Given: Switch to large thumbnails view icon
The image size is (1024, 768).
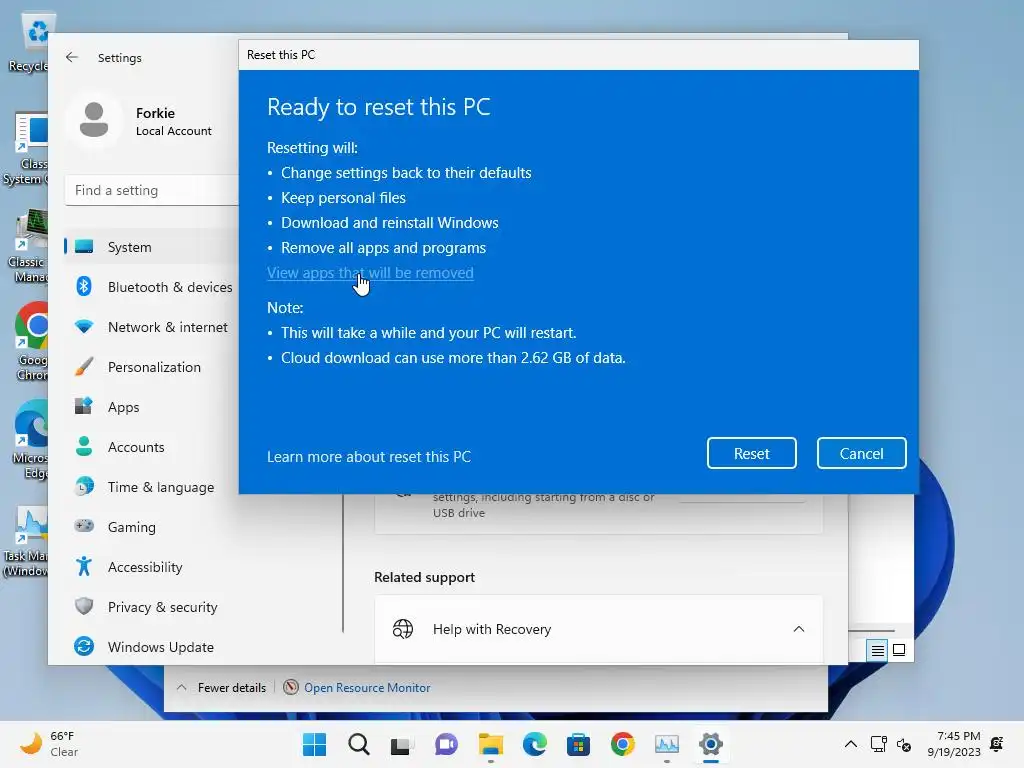Looking at the screenshot, I should [899, 650].
